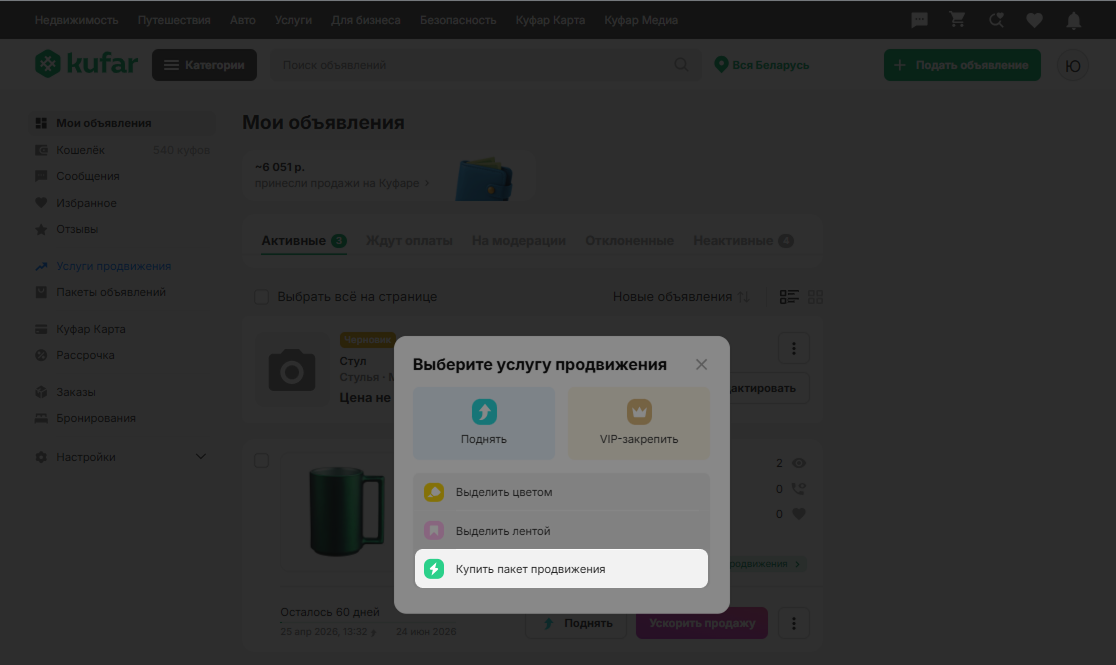
Task: Open Авто top menu item
Action: coord(243,20)
